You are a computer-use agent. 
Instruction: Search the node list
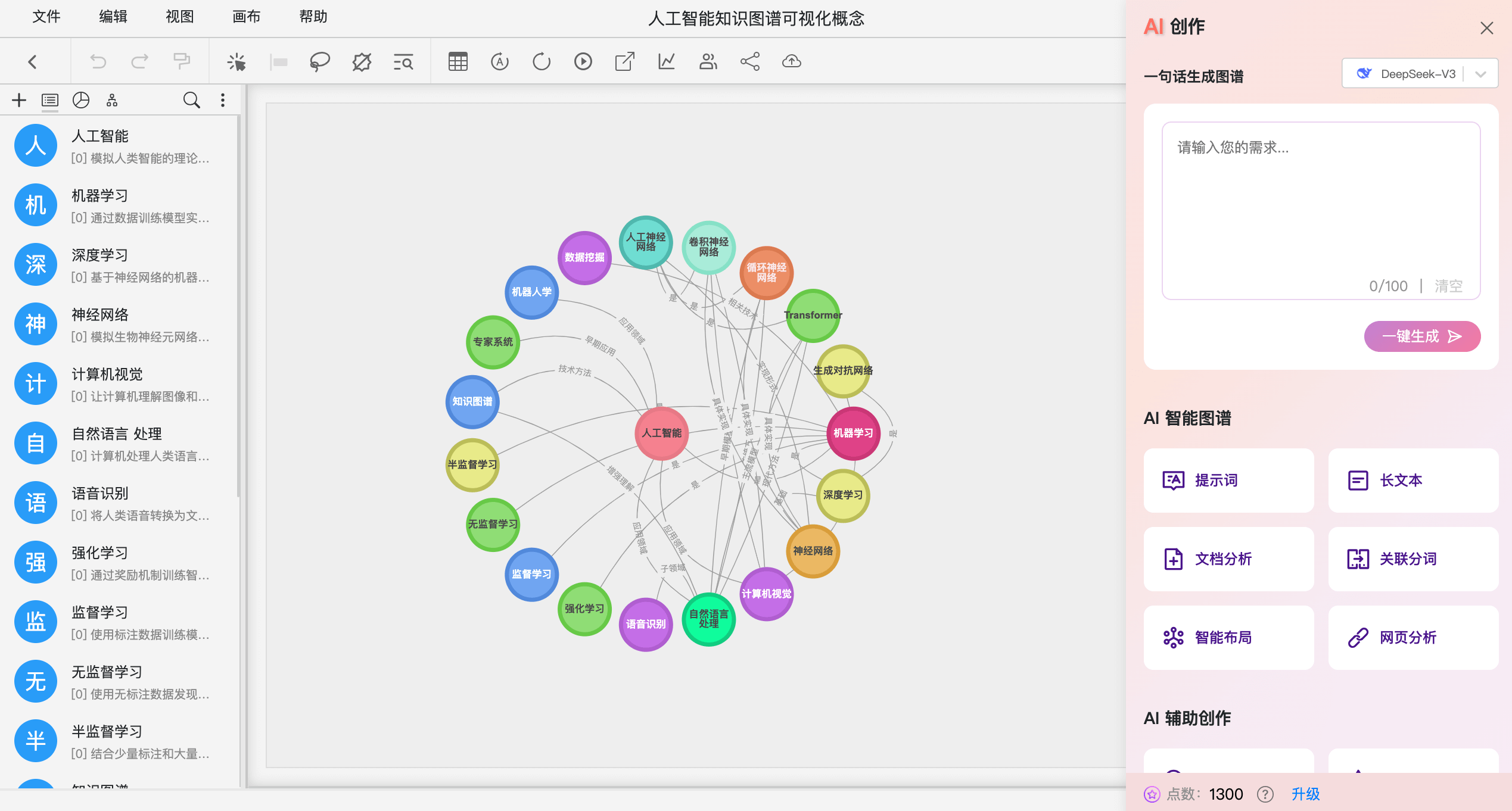(191, 100)
